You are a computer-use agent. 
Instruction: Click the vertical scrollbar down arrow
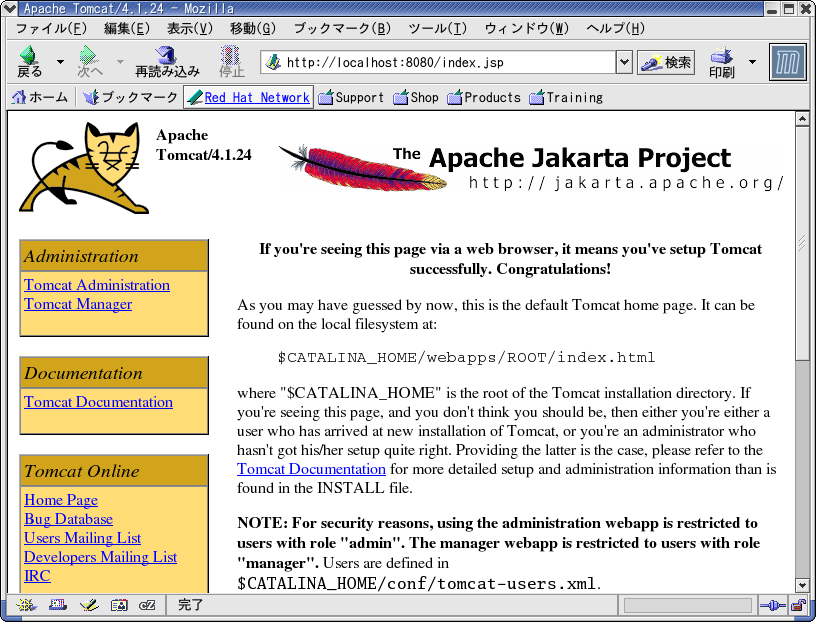(802, 586)
